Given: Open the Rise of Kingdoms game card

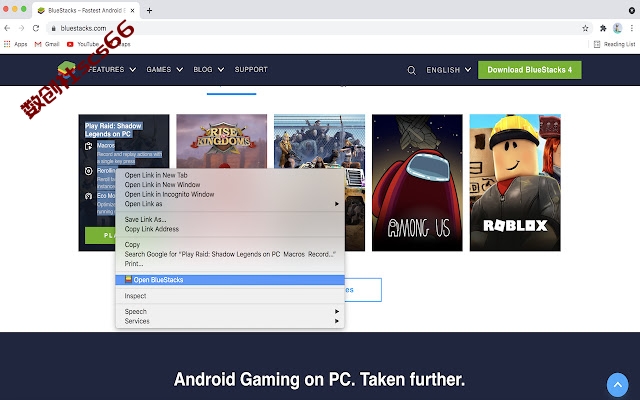Looking at the screenshot, I should [x=222, y=141].
